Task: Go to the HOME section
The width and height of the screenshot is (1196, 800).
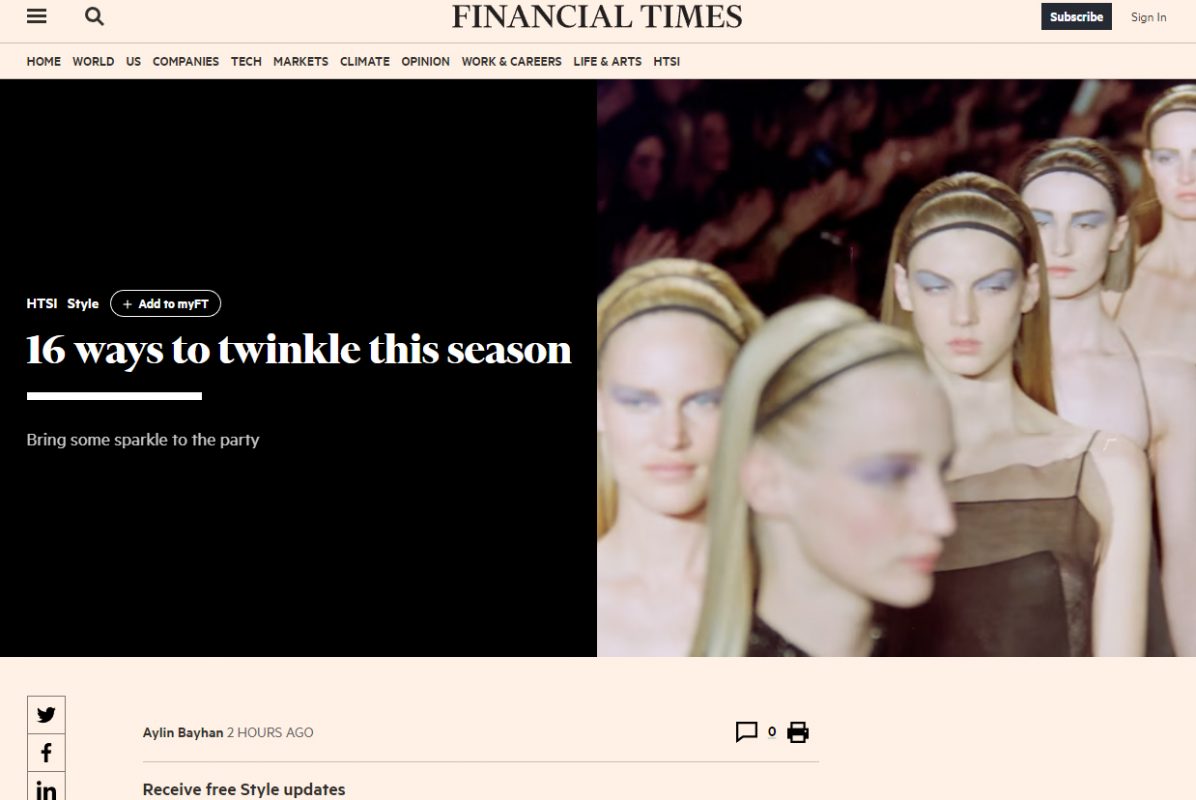Action: pyautogui.click(x=43, y=61)
